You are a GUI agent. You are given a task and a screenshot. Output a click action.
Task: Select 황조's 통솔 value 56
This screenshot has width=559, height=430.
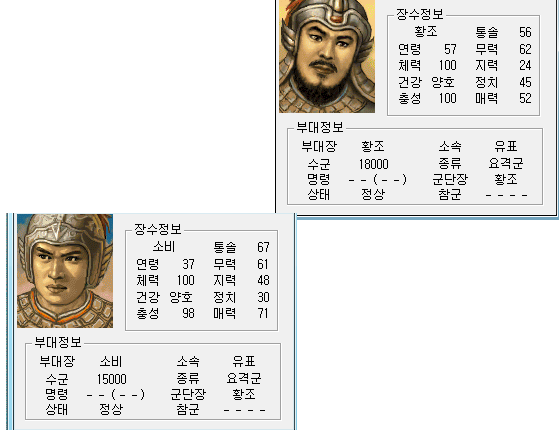point(525,32)
